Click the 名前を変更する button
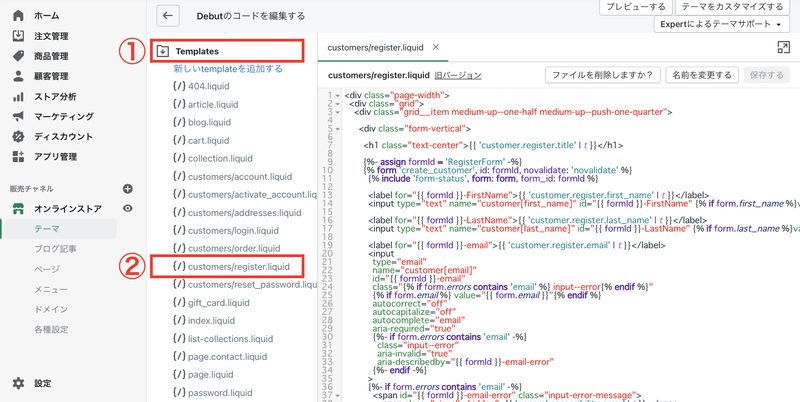Image resolution: width=800 pixels, height=402 pixels. click(x=702, y=75)
